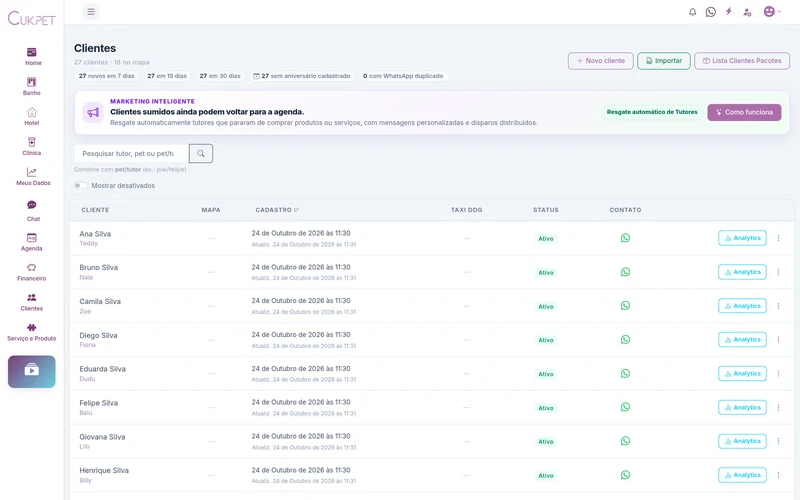The image size is (800, 500).
Task: Open Meus Dados in sidebar
Action: tap(33, 177)
